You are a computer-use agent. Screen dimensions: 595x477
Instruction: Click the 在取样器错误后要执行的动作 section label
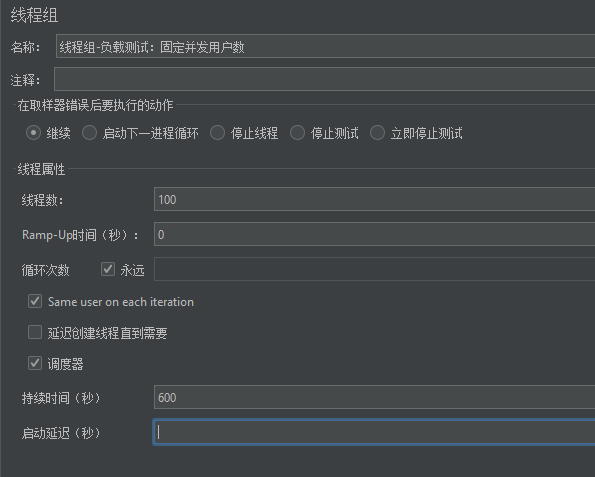(x=95, y=105)
